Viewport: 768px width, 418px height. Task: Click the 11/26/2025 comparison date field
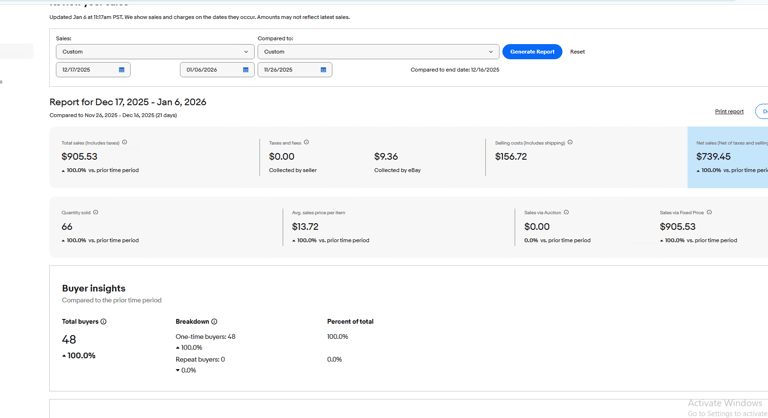coord(286,70)
